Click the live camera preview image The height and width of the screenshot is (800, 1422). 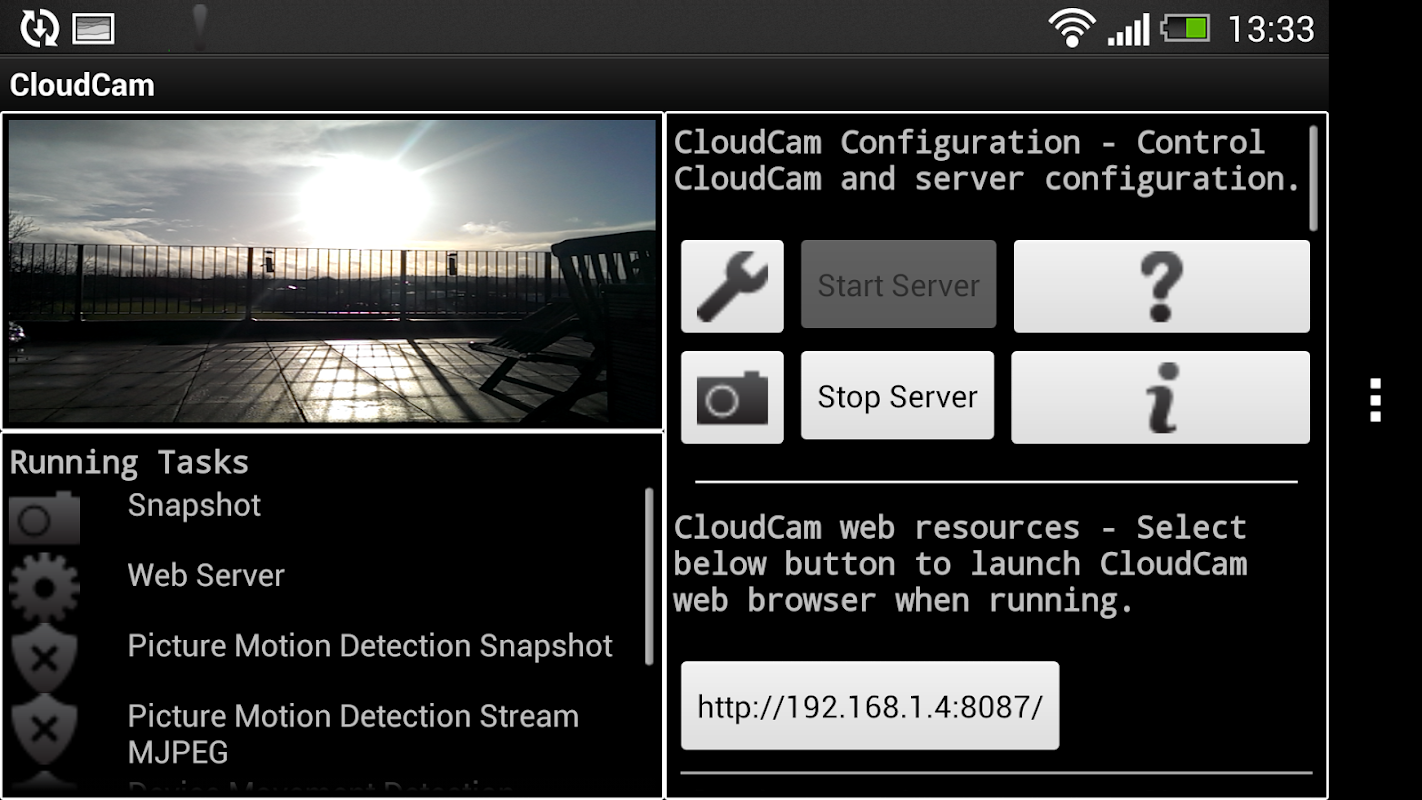332,272
